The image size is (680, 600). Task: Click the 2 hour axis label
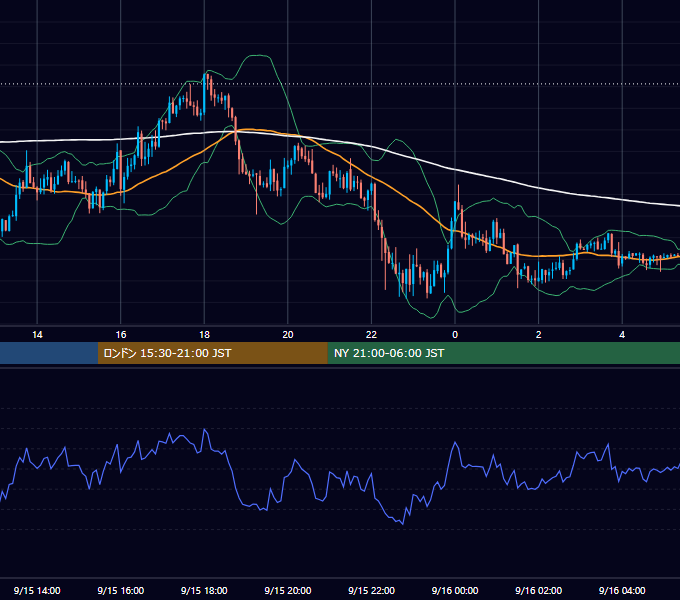[538, 335]
